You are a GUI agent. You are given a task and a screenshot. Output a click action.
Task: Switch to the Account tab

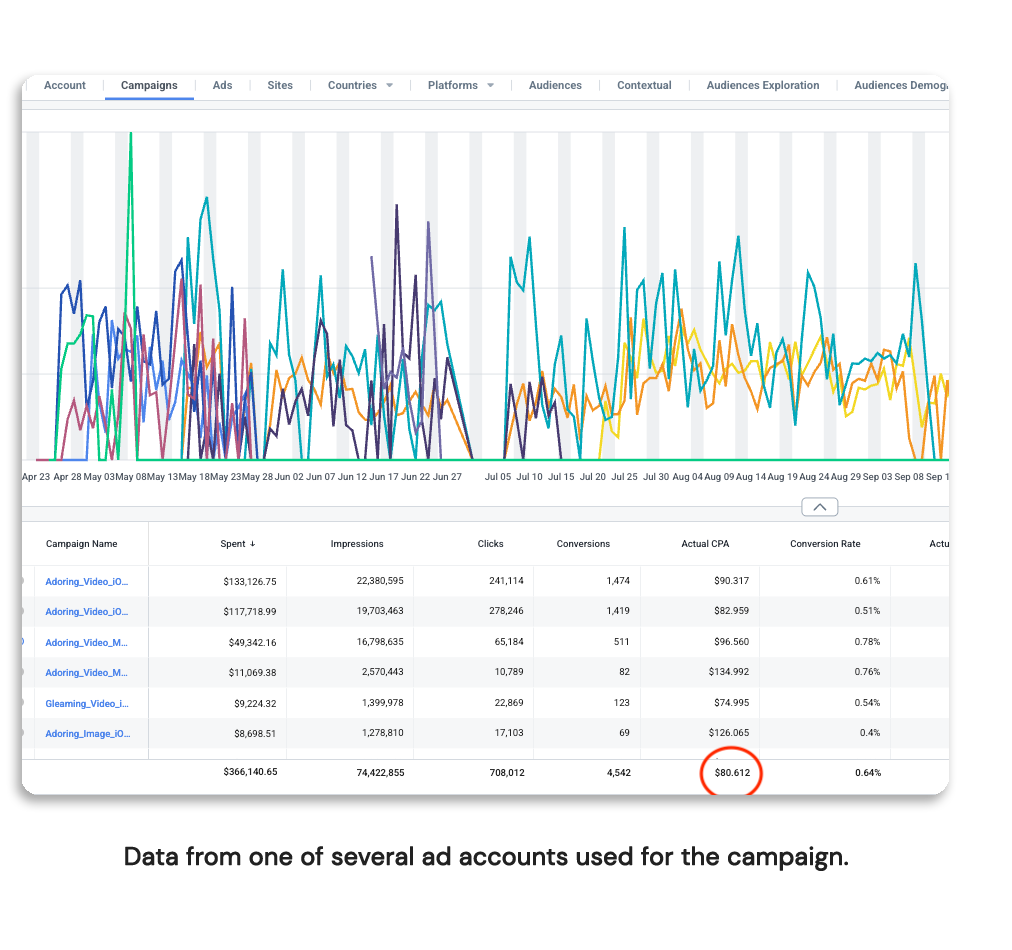point(65,86)
